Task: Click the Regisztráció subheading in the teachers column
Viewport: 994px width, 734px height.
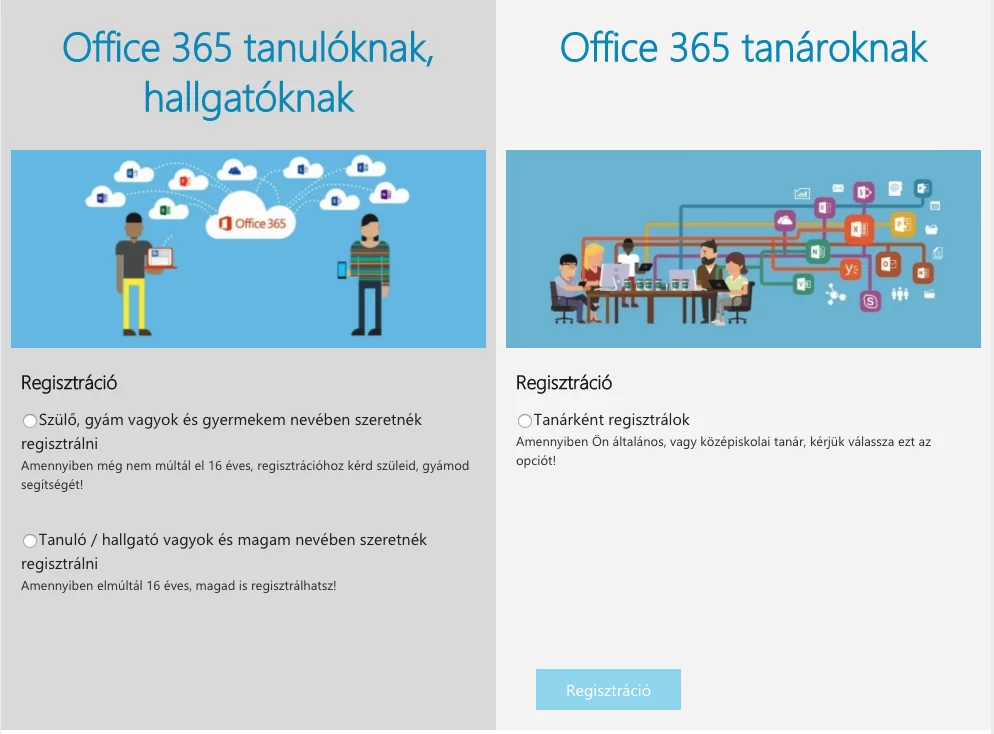Action: point(564,383)
